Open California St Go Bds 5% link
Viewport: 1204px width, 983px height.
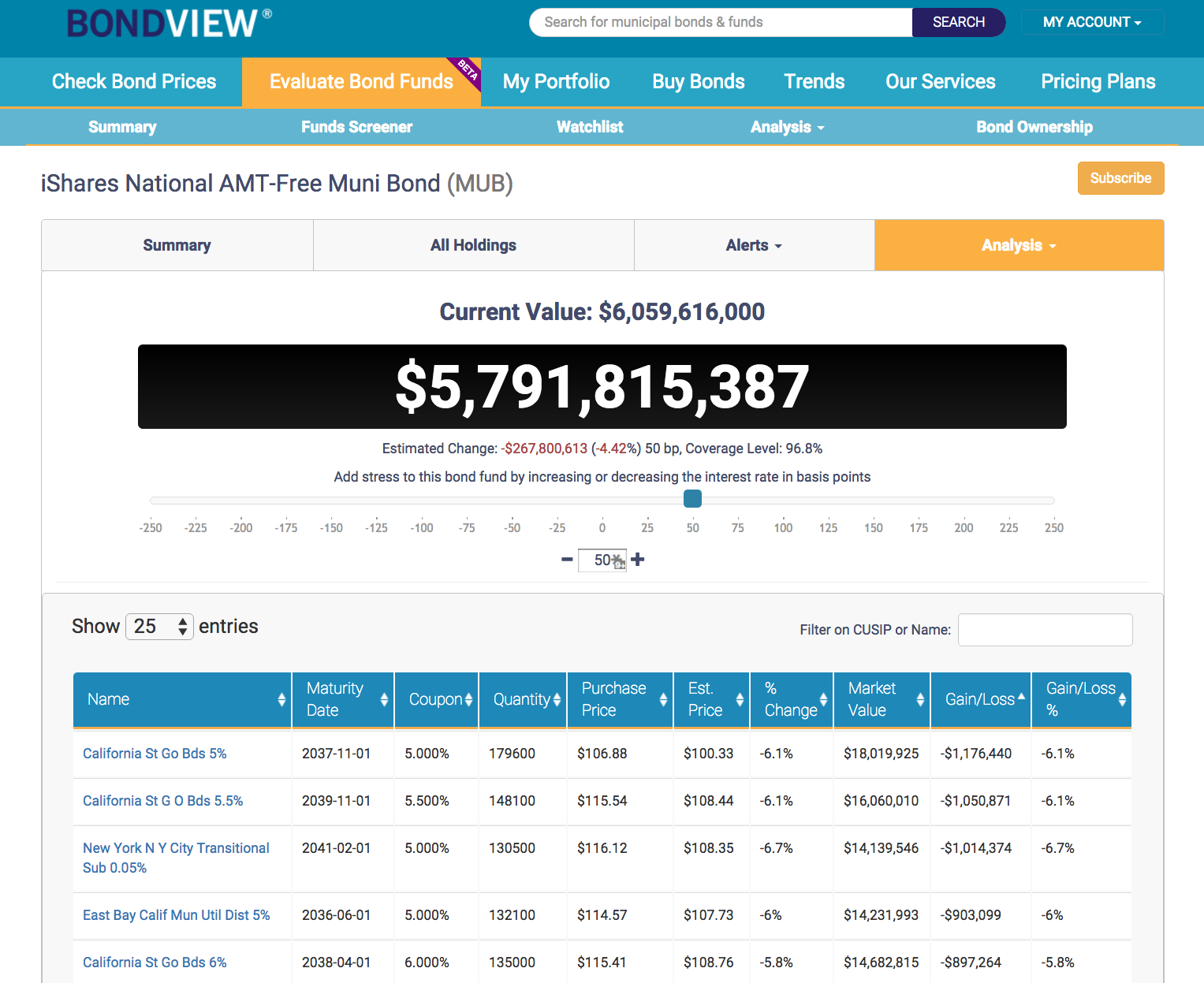click(155, 754)
